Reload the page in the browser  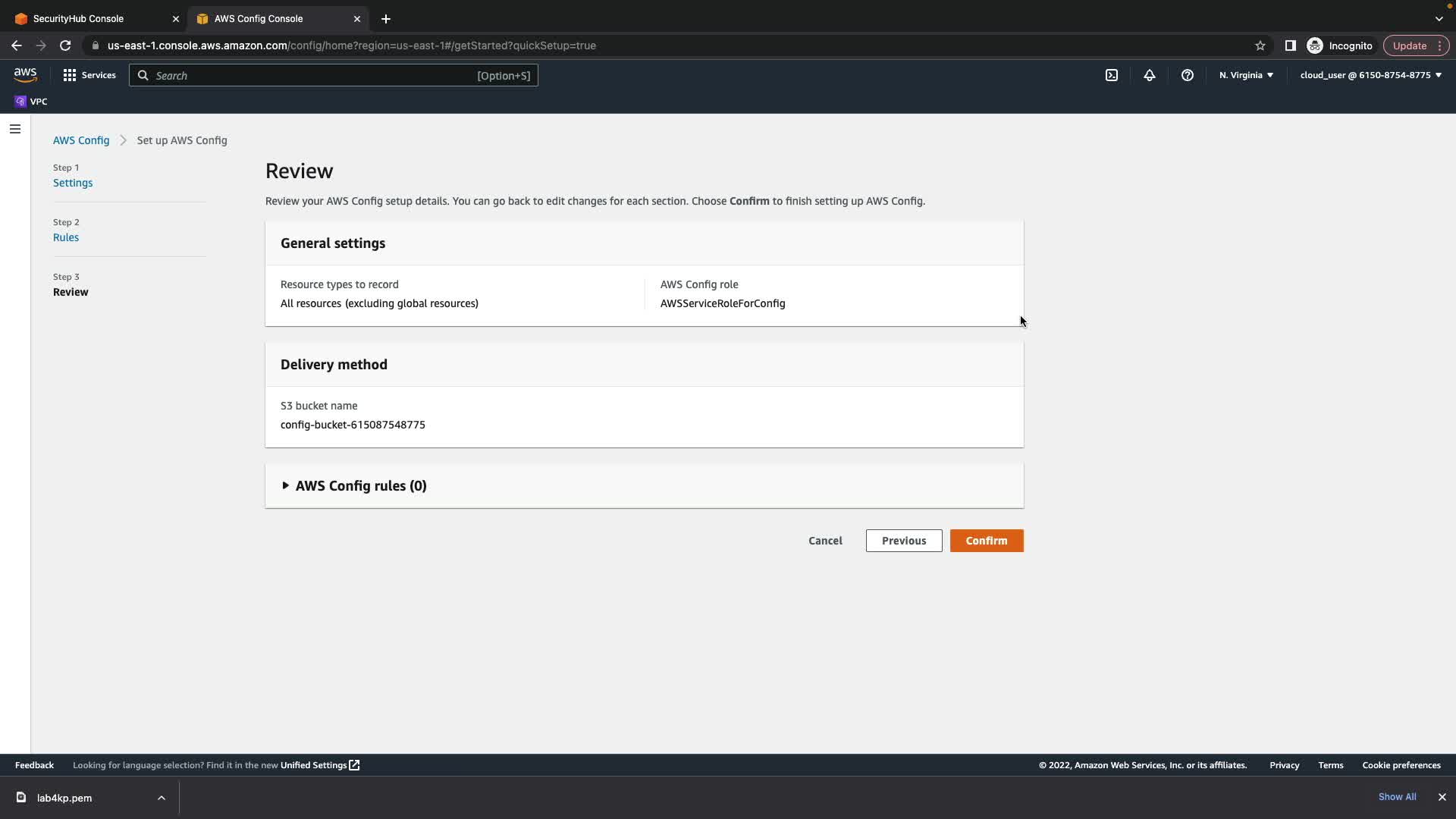coord(65,45)
